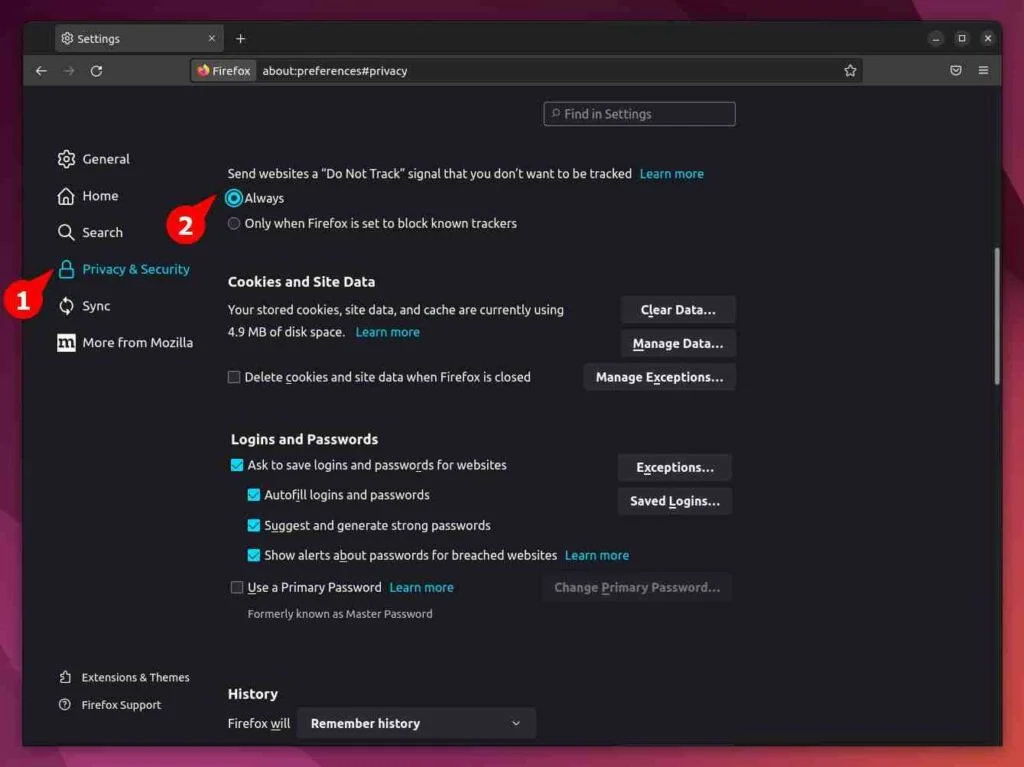Open More from Mozilla category
Viewport: 1024px width, 767px height.
tap(125, 342)
